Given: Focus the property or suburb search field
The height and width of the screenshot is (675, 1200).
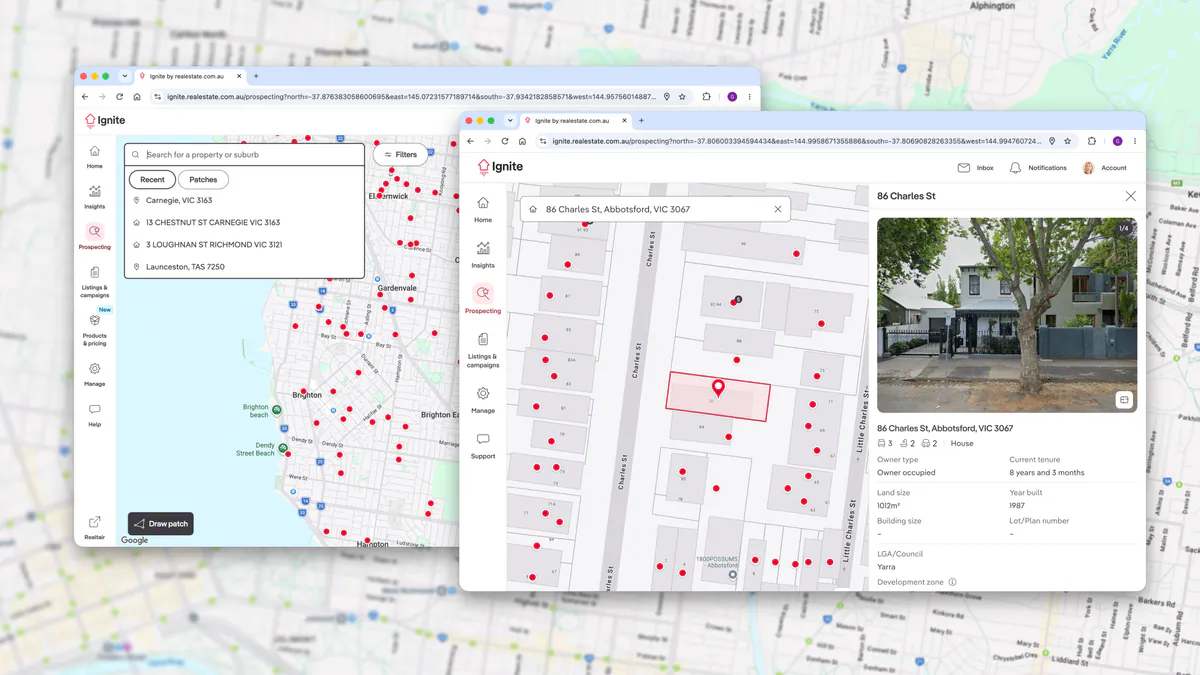Looking at the screenshot, I should (x=245, y=155).
